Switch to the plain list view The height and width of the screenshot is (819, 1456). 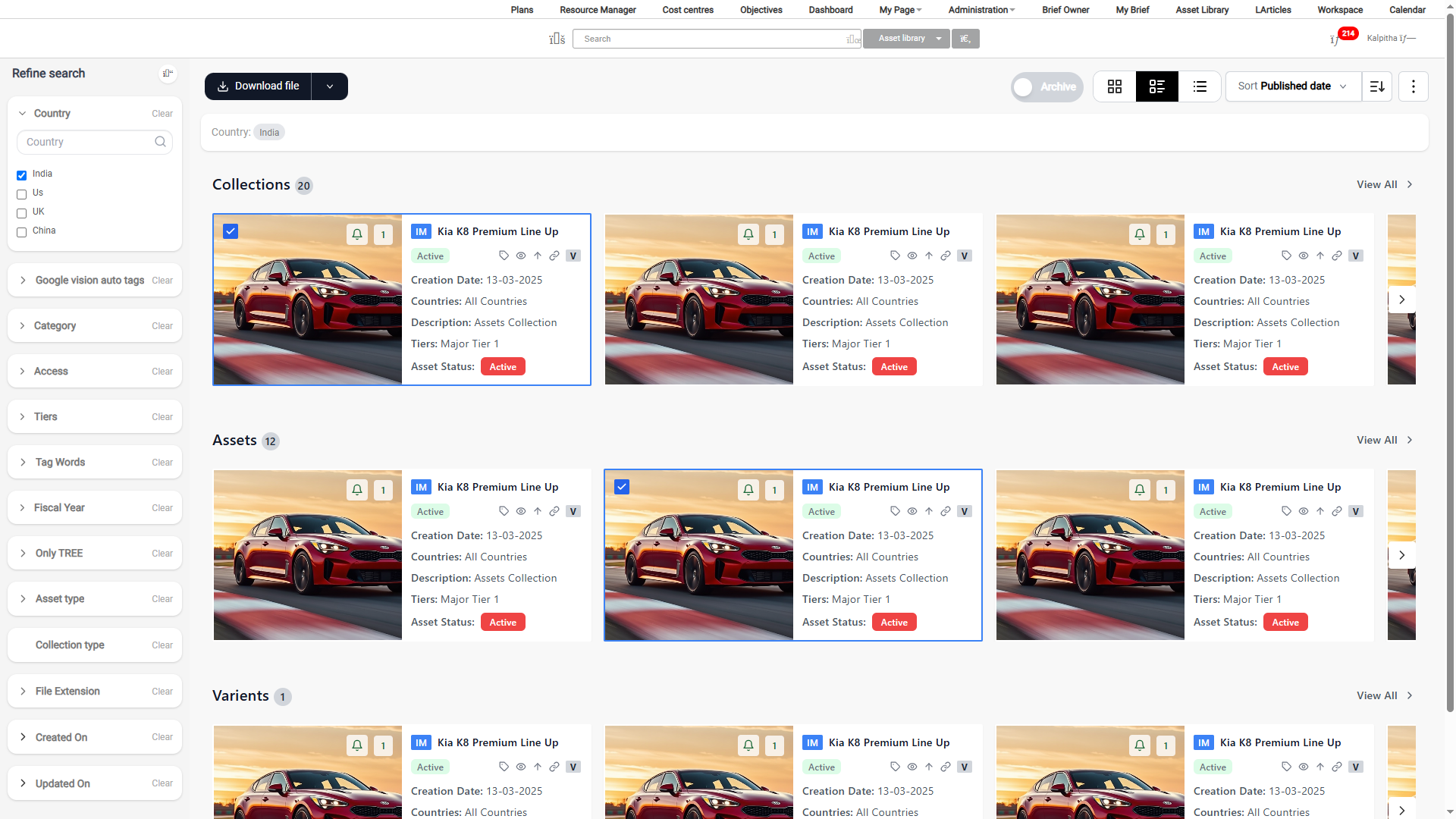click(1200, 86)
